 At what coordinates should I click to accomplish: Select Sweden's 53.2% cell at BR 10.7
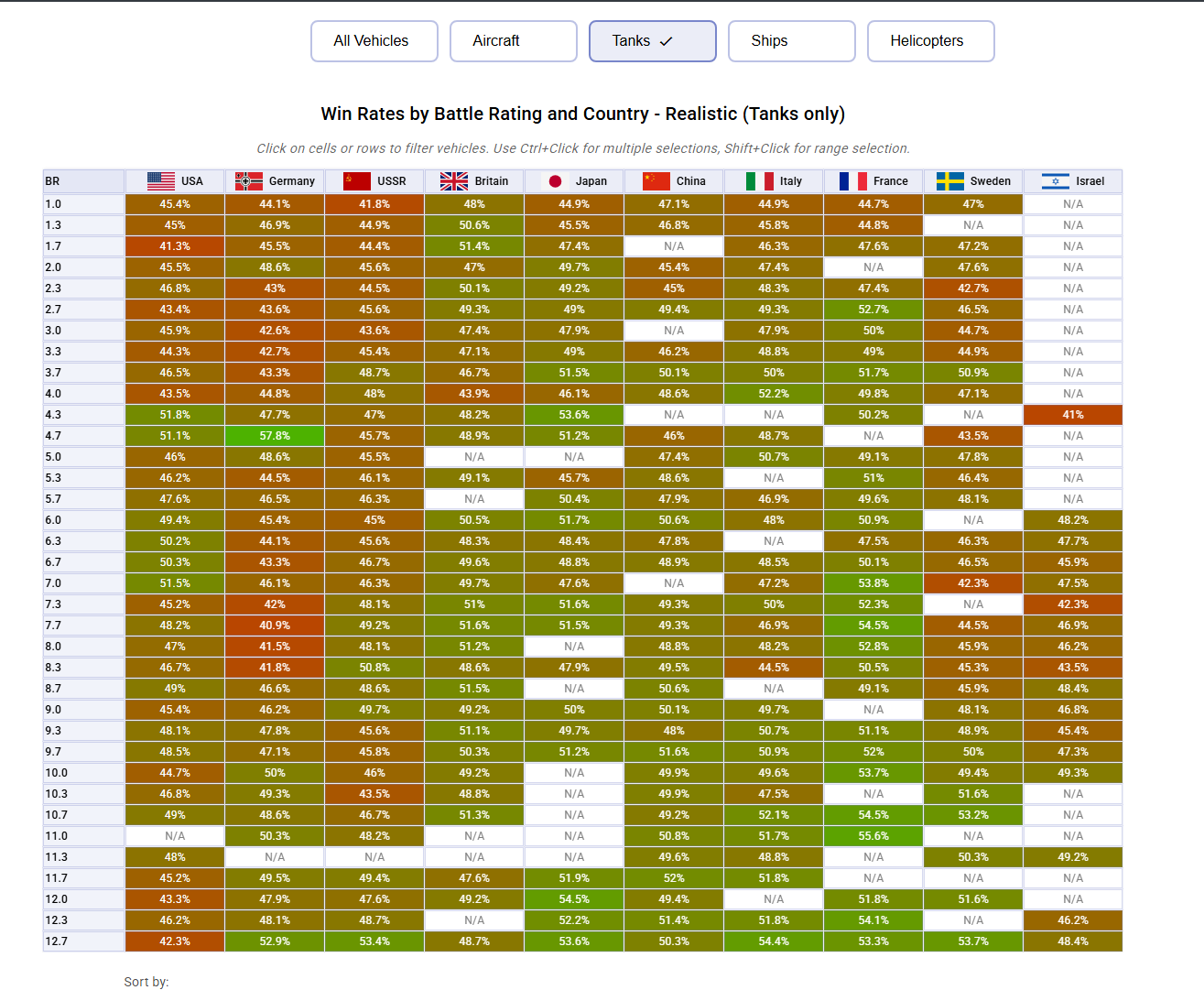click(973, 815)
